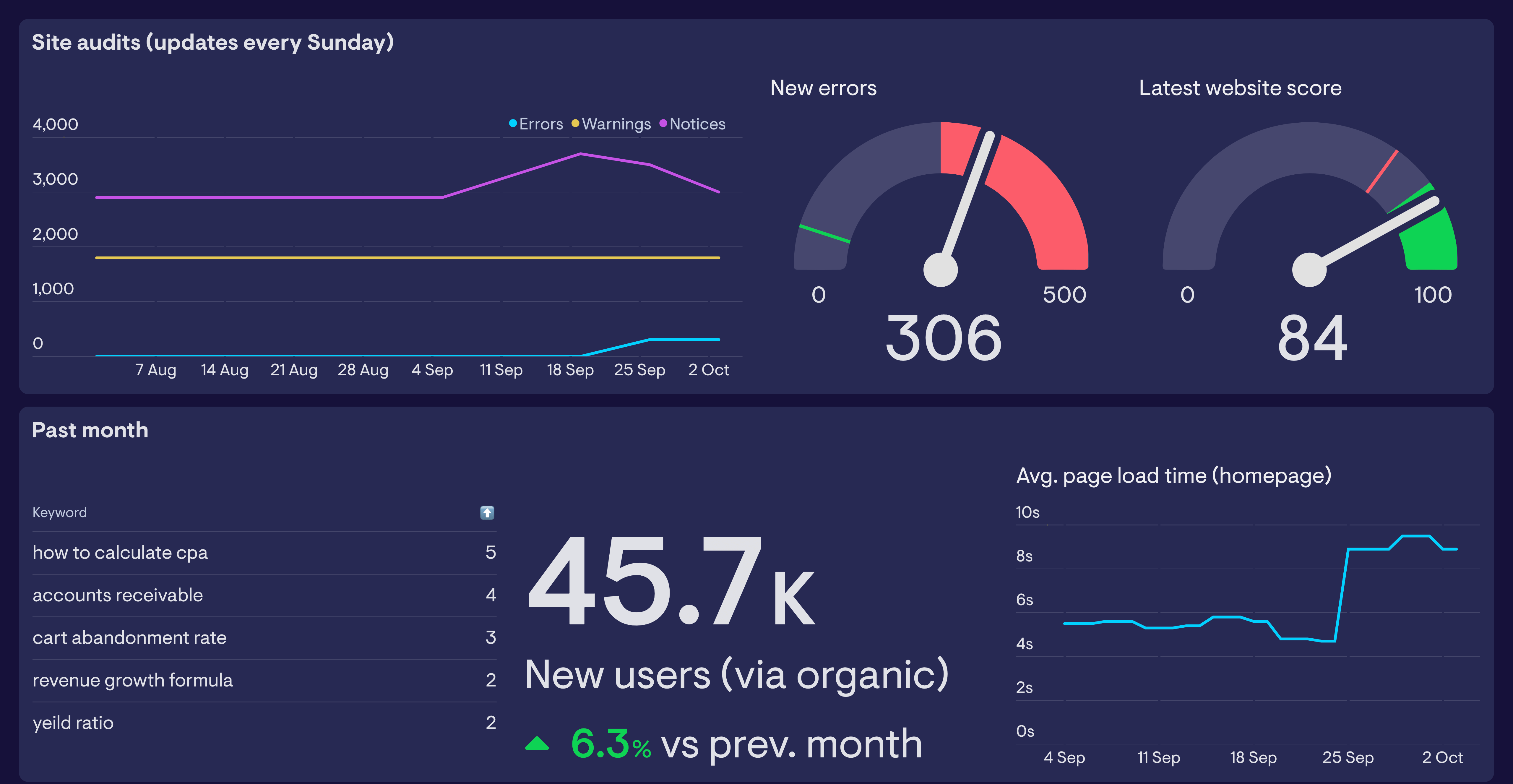
Task: Click the 306 new errors value
Action: pyautogui.click(x=943, y=338)
